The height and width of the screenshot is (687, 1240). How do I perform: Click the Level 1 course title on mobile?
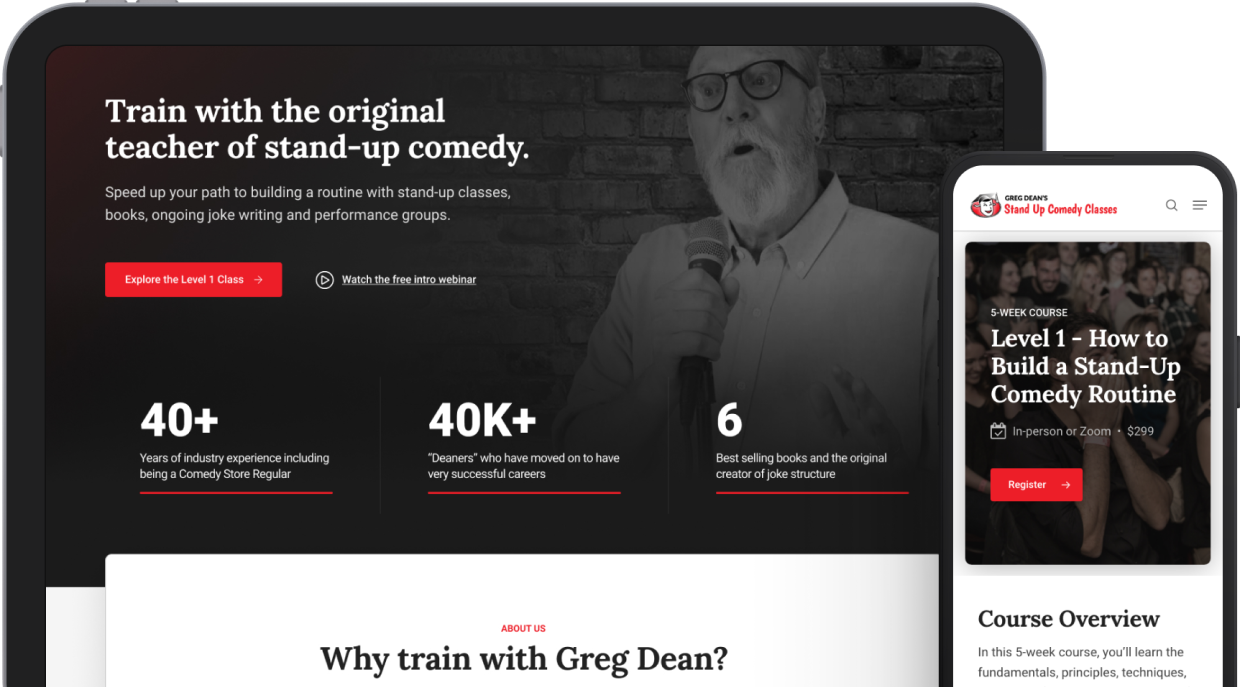tap(1086, 366)
